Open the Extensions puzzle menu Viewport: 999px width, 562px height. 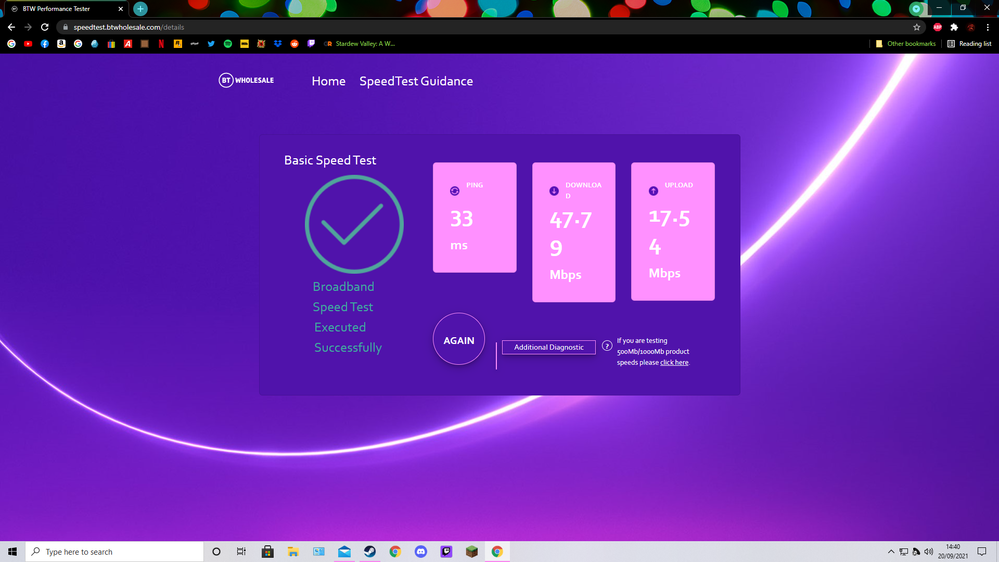click(954, 27)
